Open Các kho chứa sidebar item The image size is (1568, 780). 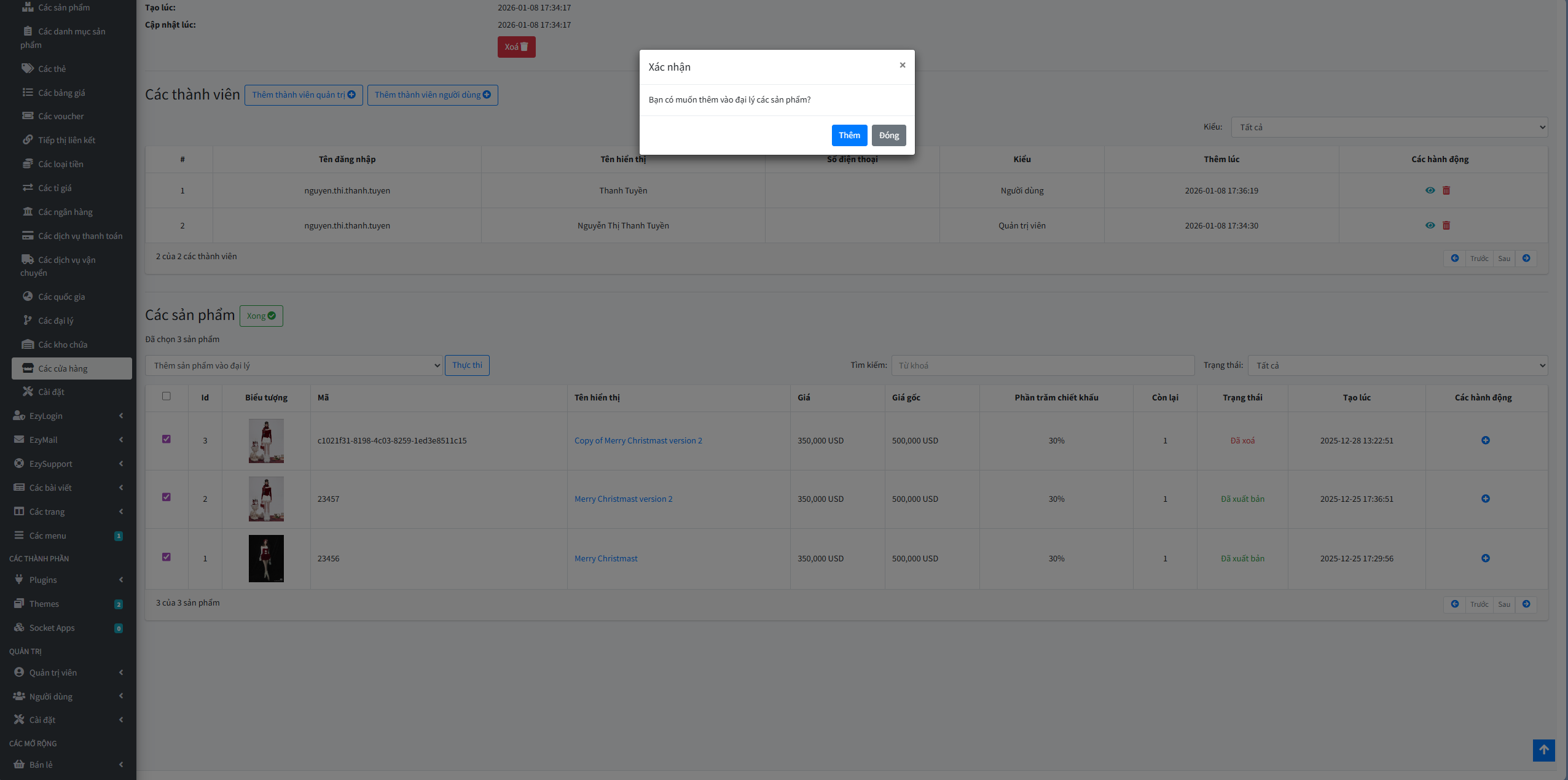[63, 345]
